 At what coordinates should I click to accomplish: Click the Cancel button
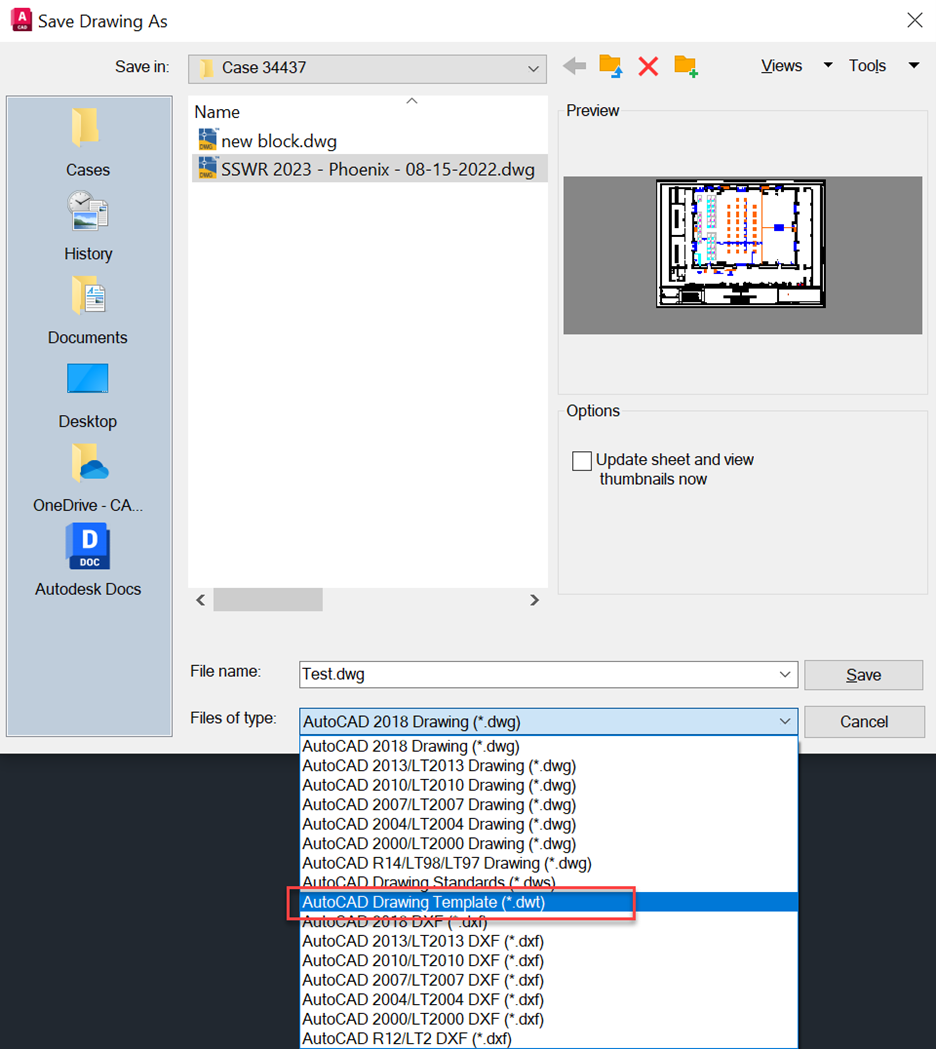click(x=864, y=722)
